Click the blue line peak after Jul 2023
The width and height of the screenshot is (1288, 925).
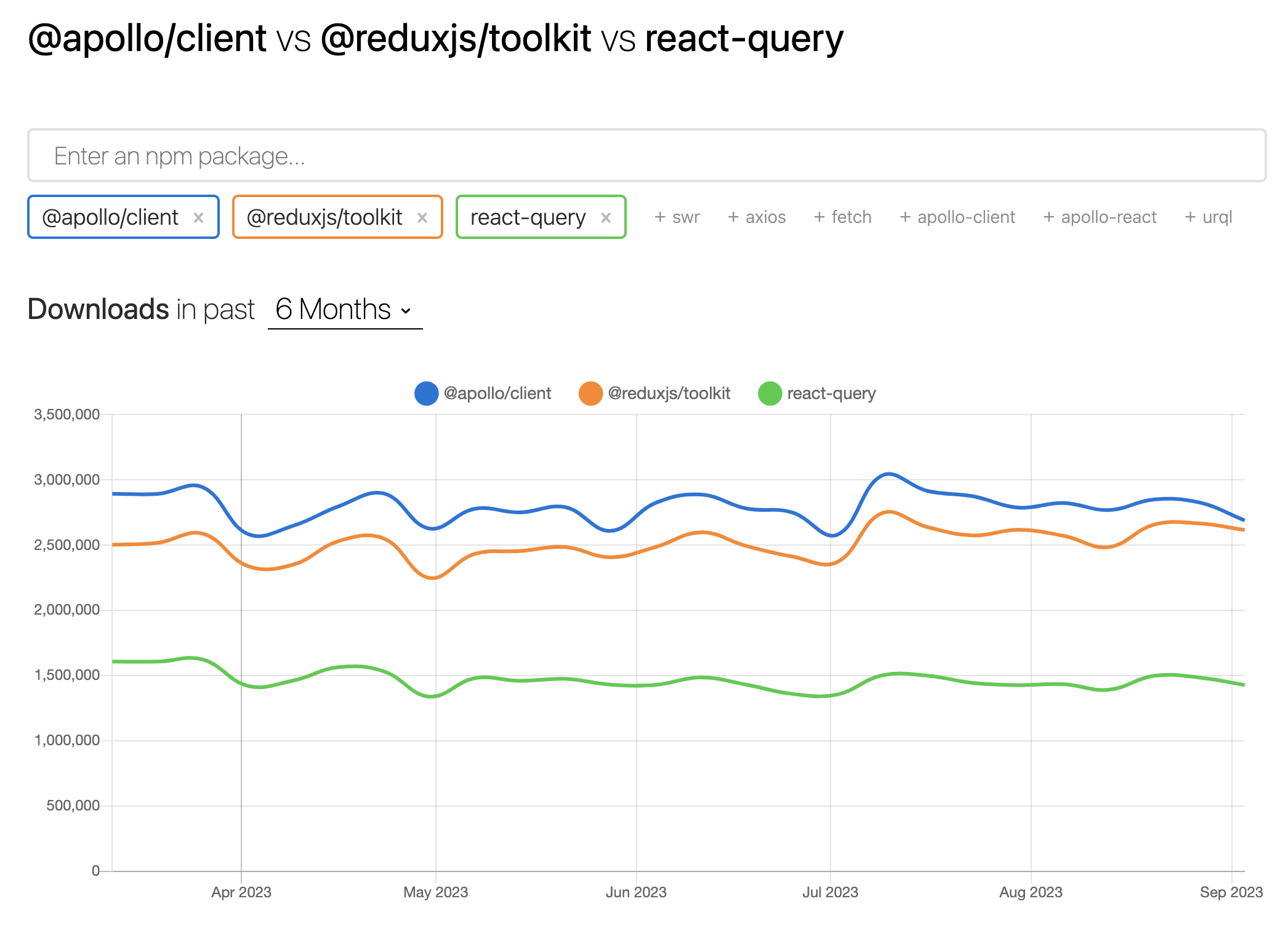(888, 474)
